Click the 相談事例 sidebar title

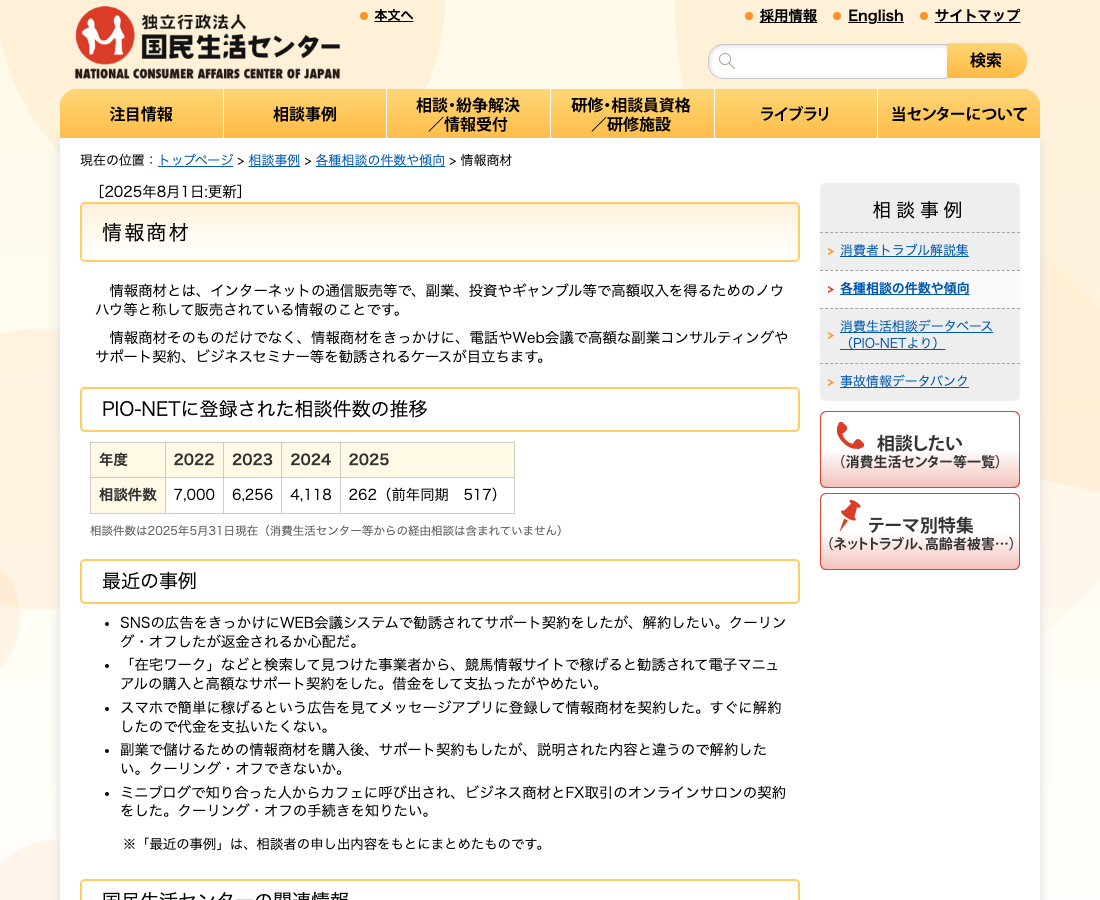tap(918, 210)
